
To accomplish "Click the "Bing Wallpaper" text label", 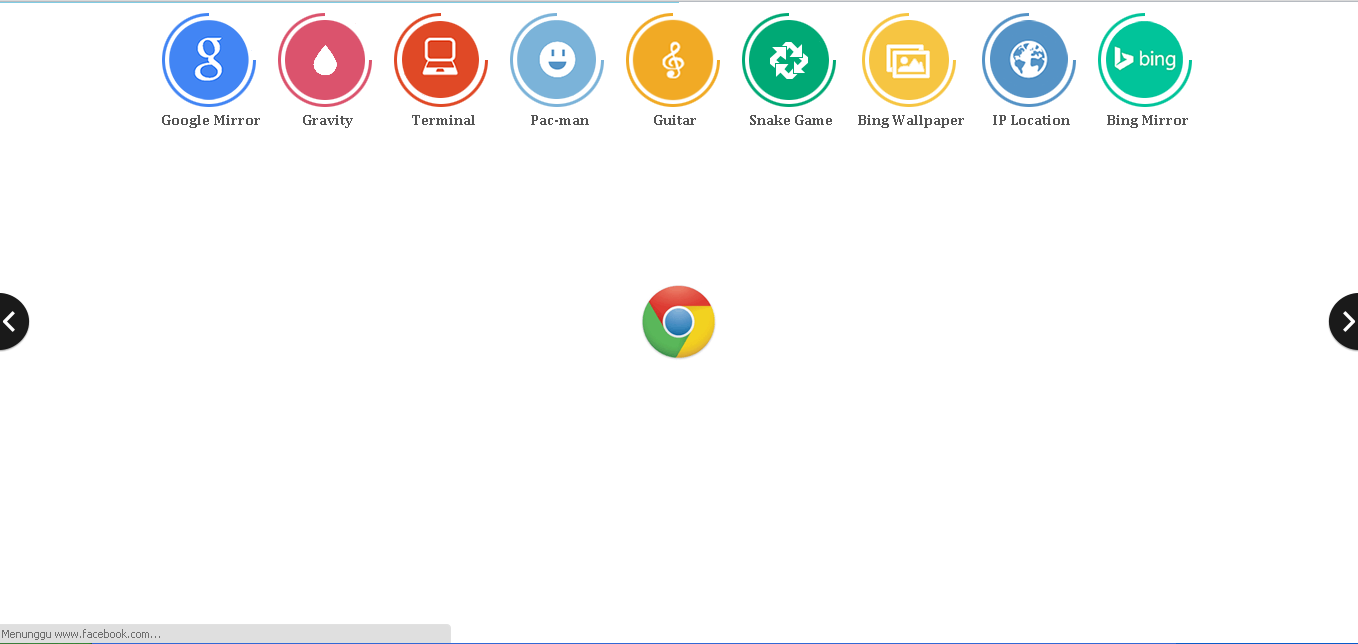I will point(911,121).
